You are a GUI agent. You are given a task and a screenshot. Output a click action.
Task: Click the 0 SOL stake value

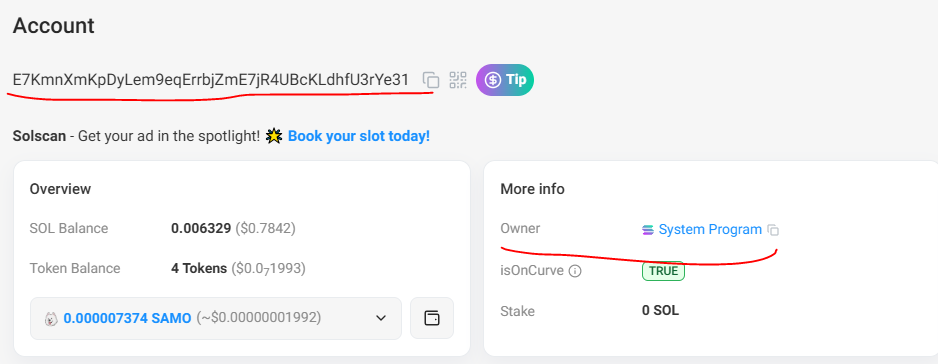[x=660, y=311]
